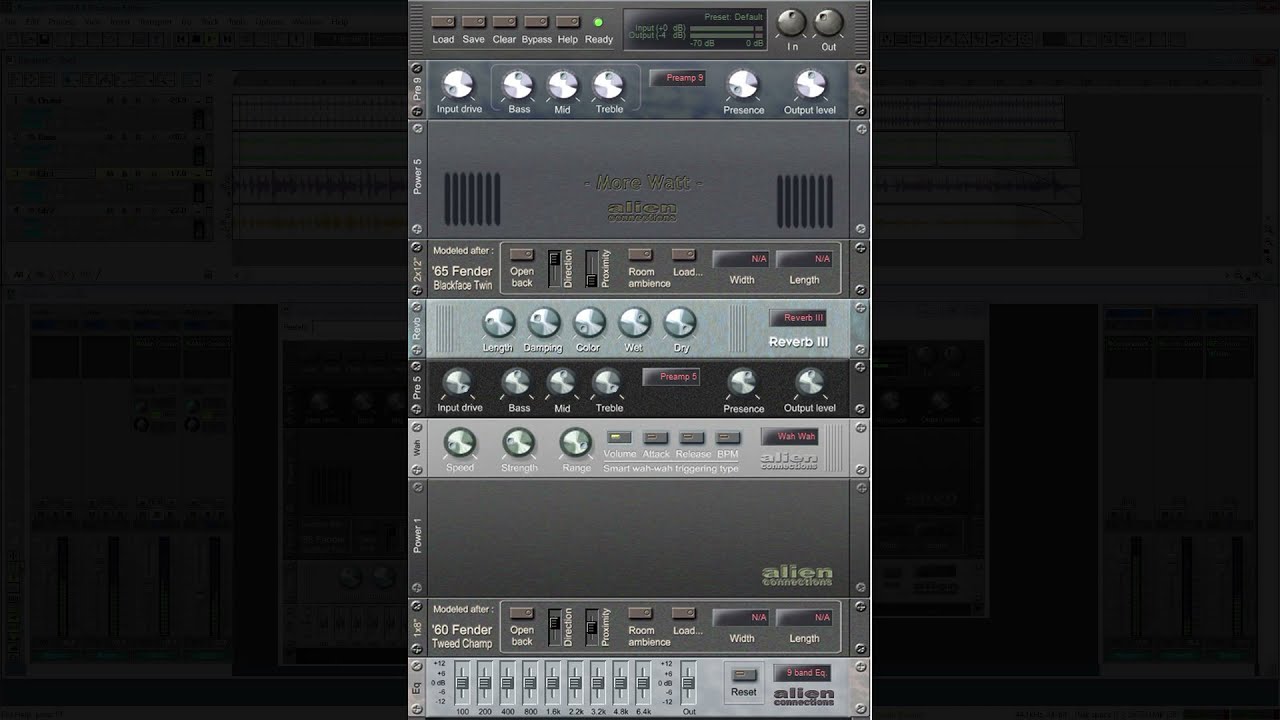Click the Pre 5 Treble knob
Image resolution: width=1280 pixels, height=720 pixels.
pyautogui.click(x=607, y=383)
